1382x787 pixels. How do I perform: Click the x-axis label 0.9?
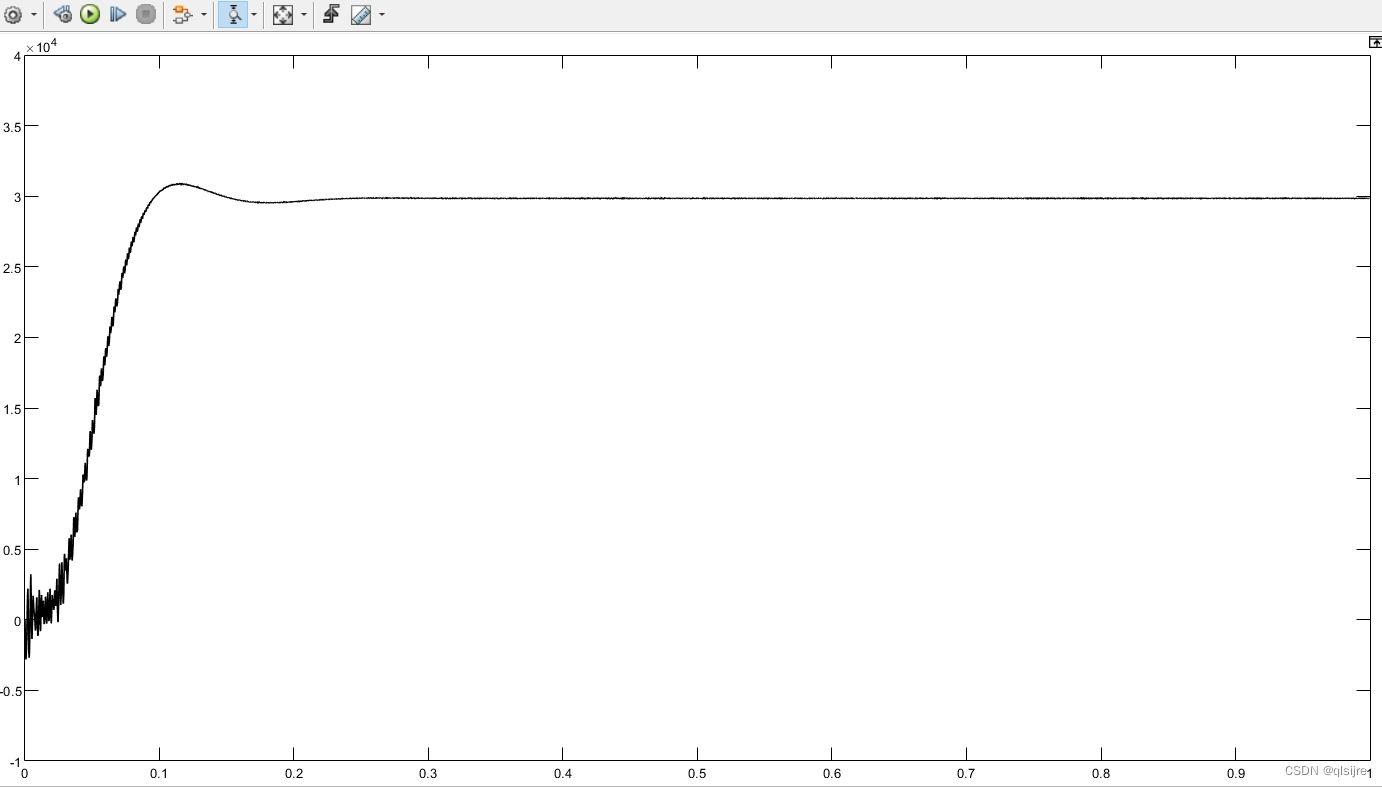(x=1236, y=774)
